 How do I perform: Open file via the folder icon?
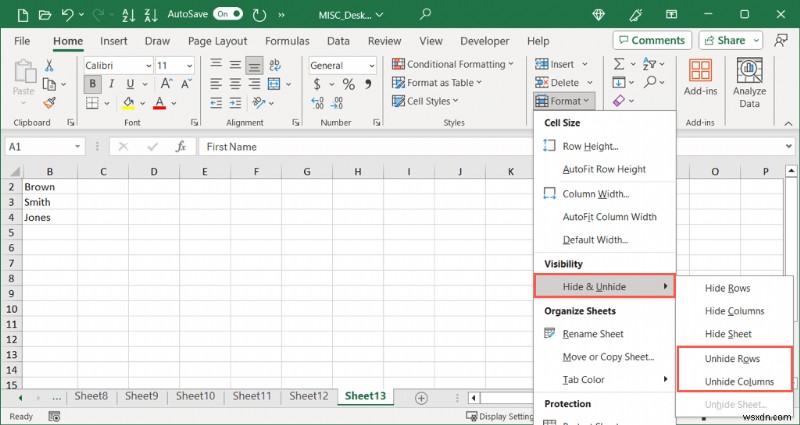[x=44, y=15]
